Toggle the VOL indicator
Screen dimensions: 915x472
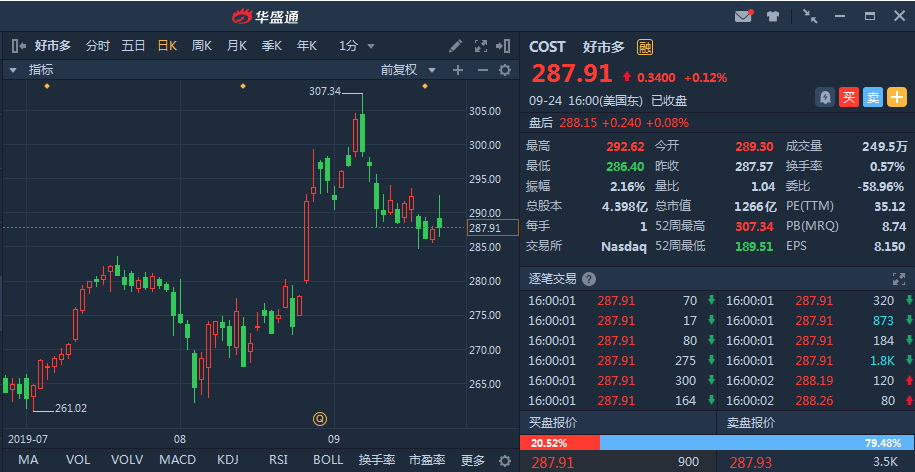click(78, 460)
